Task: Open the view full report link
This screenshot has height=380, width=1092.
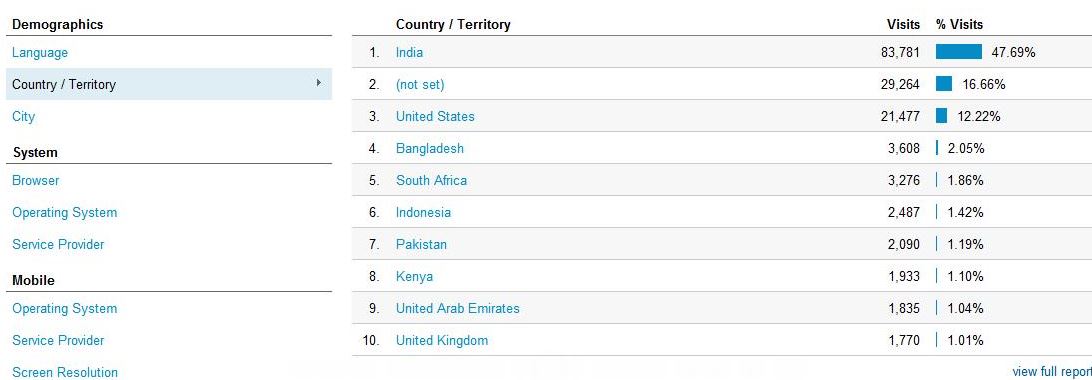Action: 1052,372
